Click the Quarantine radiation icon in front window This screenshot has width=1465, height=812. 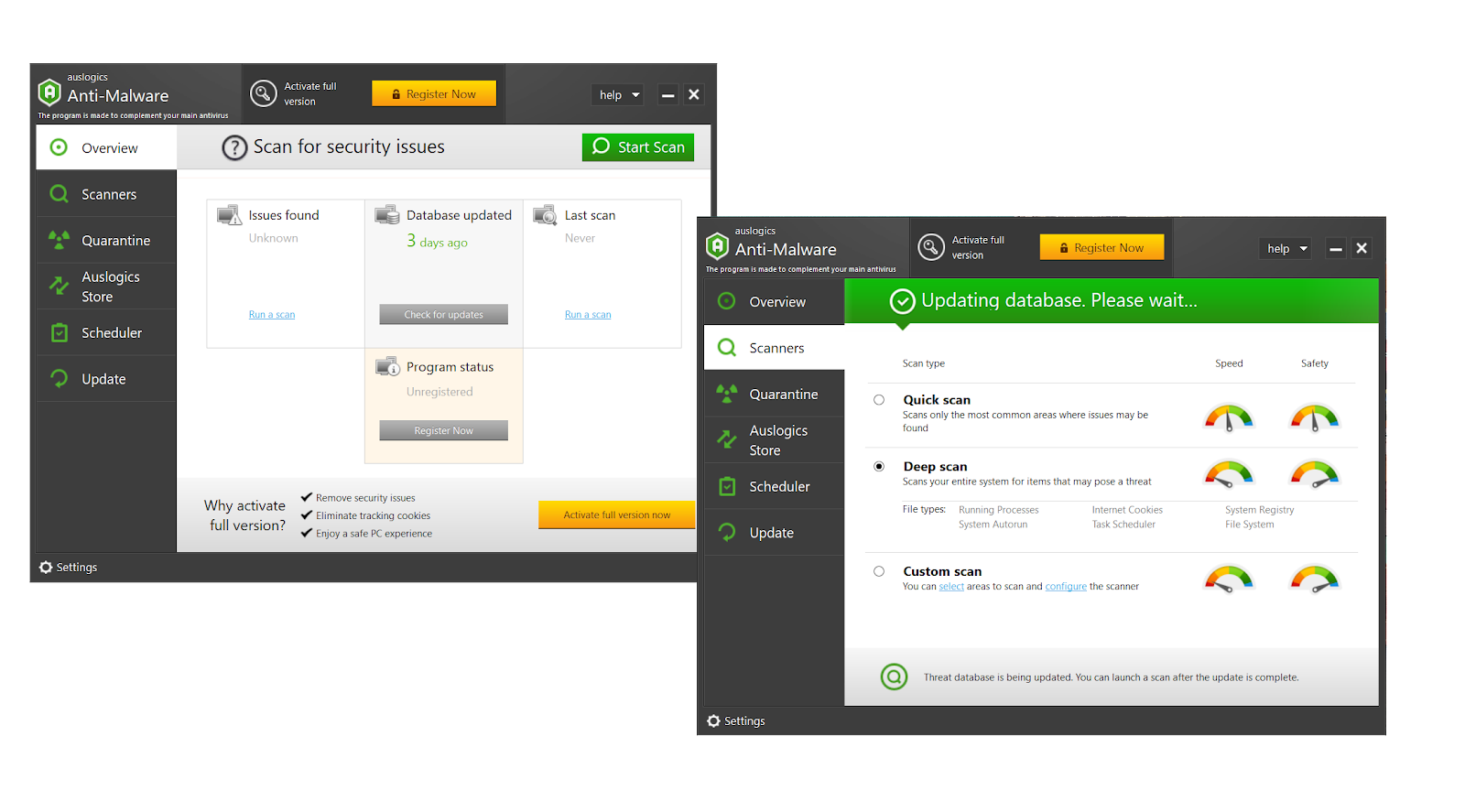tap(727, 394)
